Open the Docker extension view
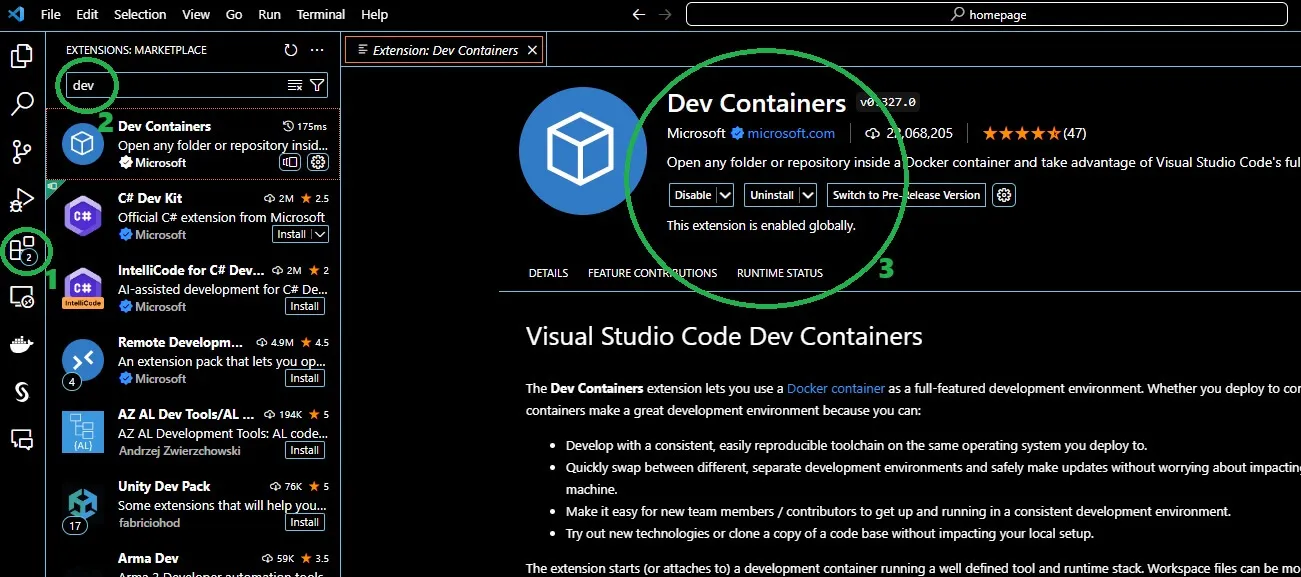Viewport: 1301px width, 577px height. tap(23, 344)
